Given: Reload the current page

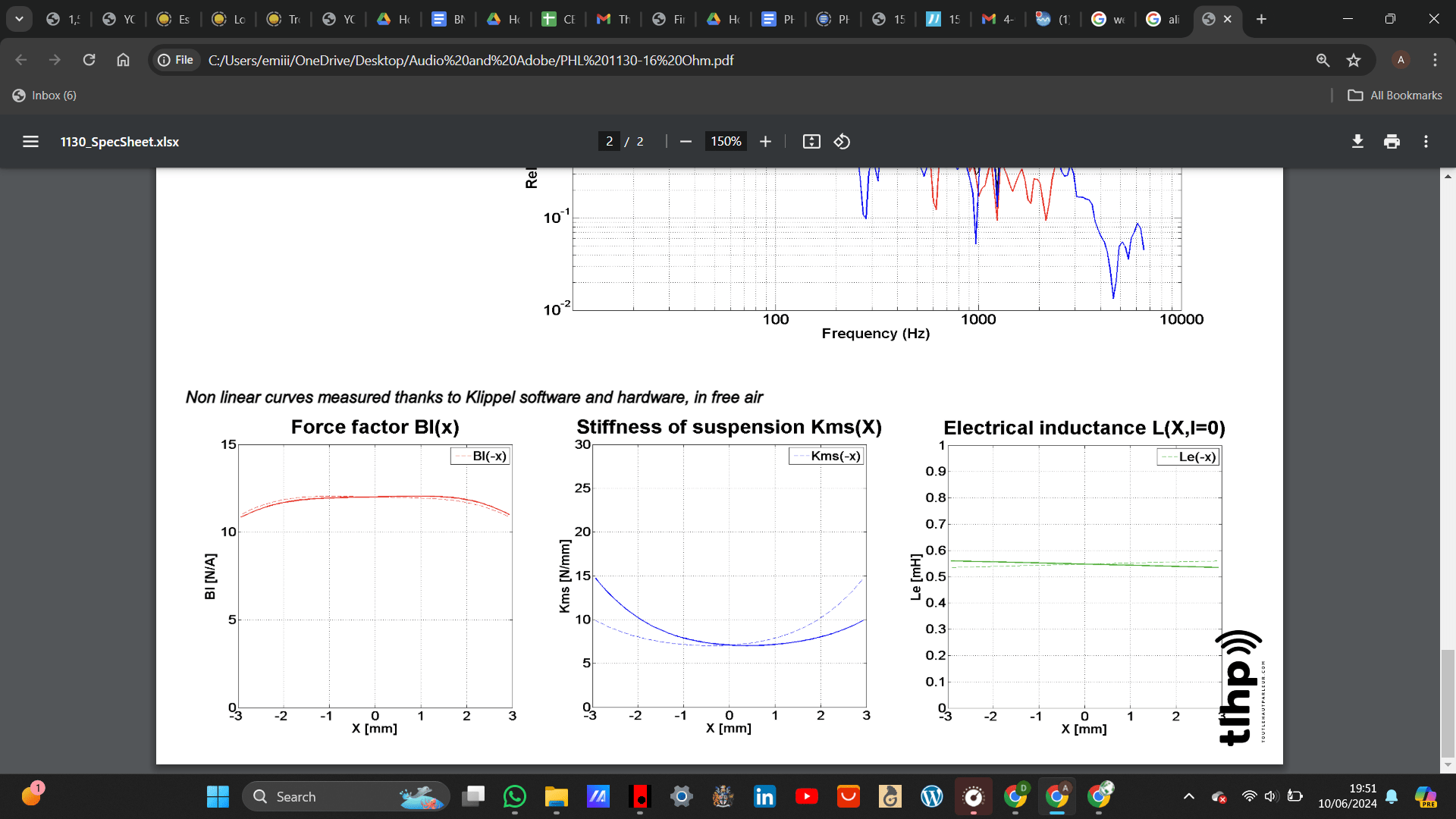Looking at the screenshot, I should click(89, 60).
